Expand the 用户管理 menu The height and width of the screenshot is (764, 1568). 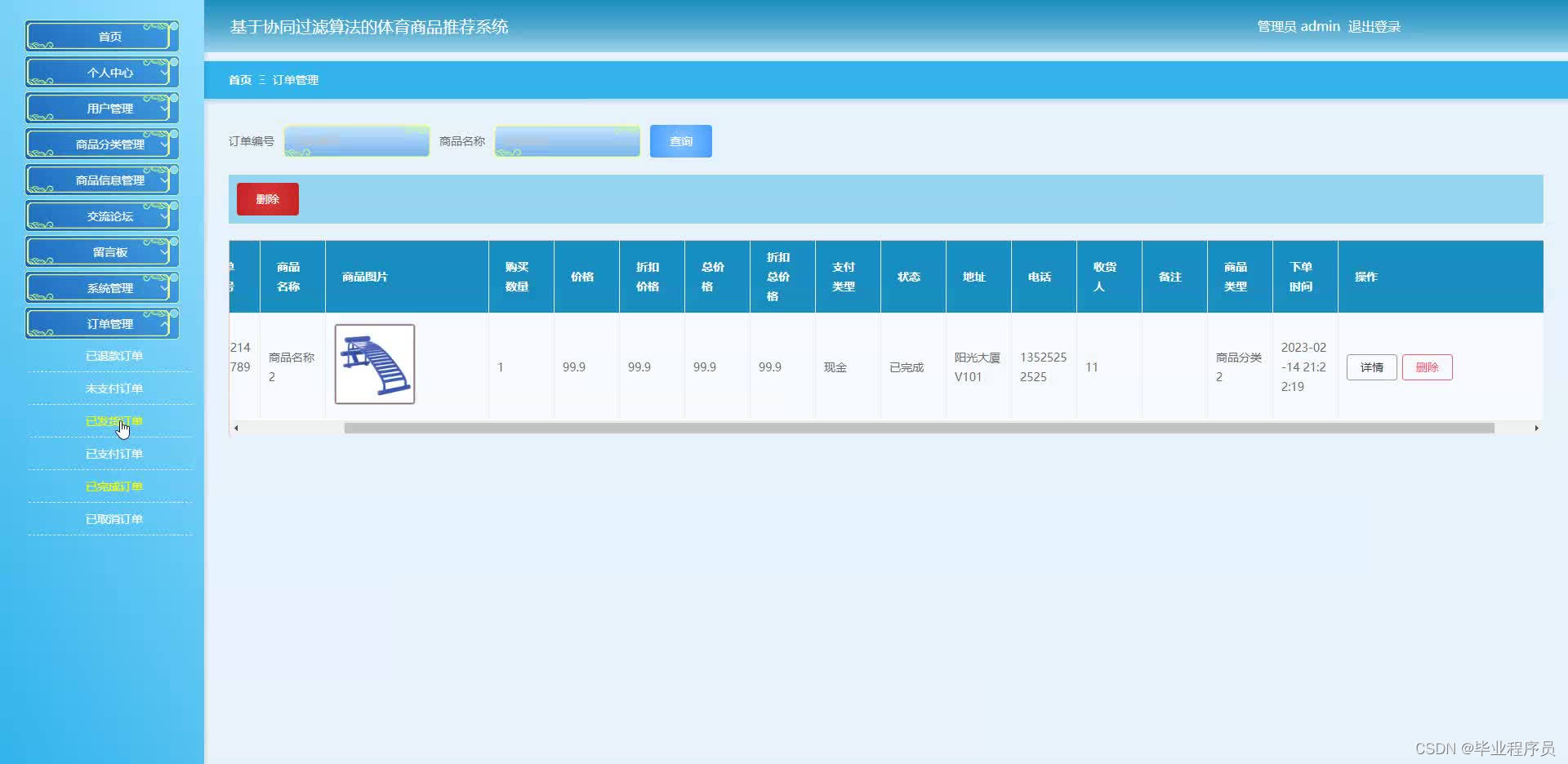pos(102,108)
